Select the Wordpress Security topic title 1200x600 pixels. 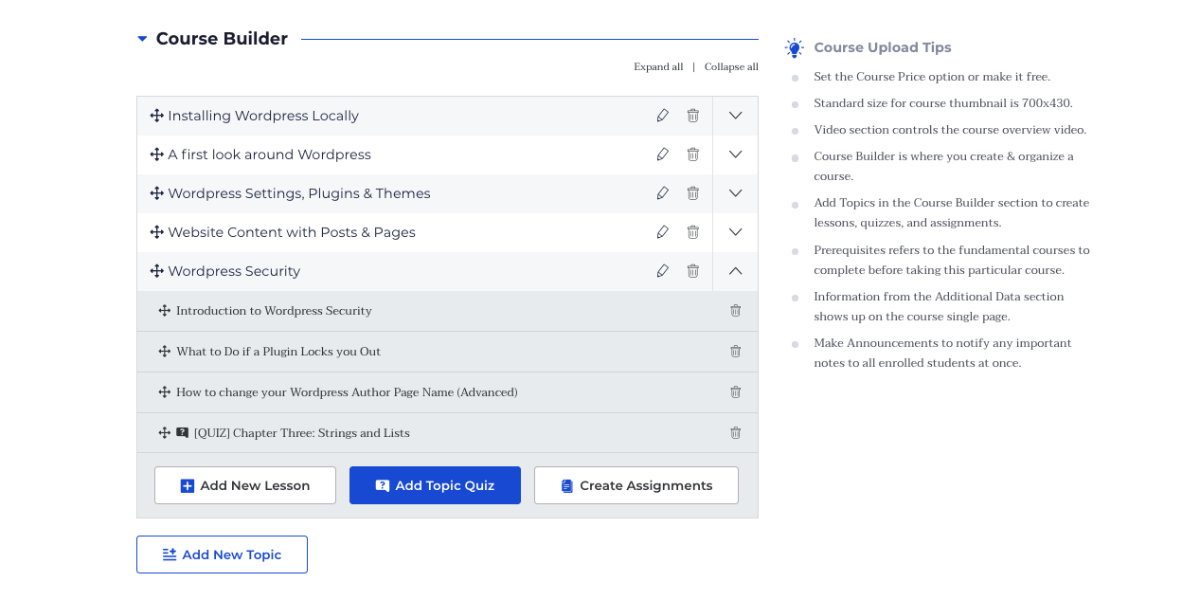pos(234,271)
